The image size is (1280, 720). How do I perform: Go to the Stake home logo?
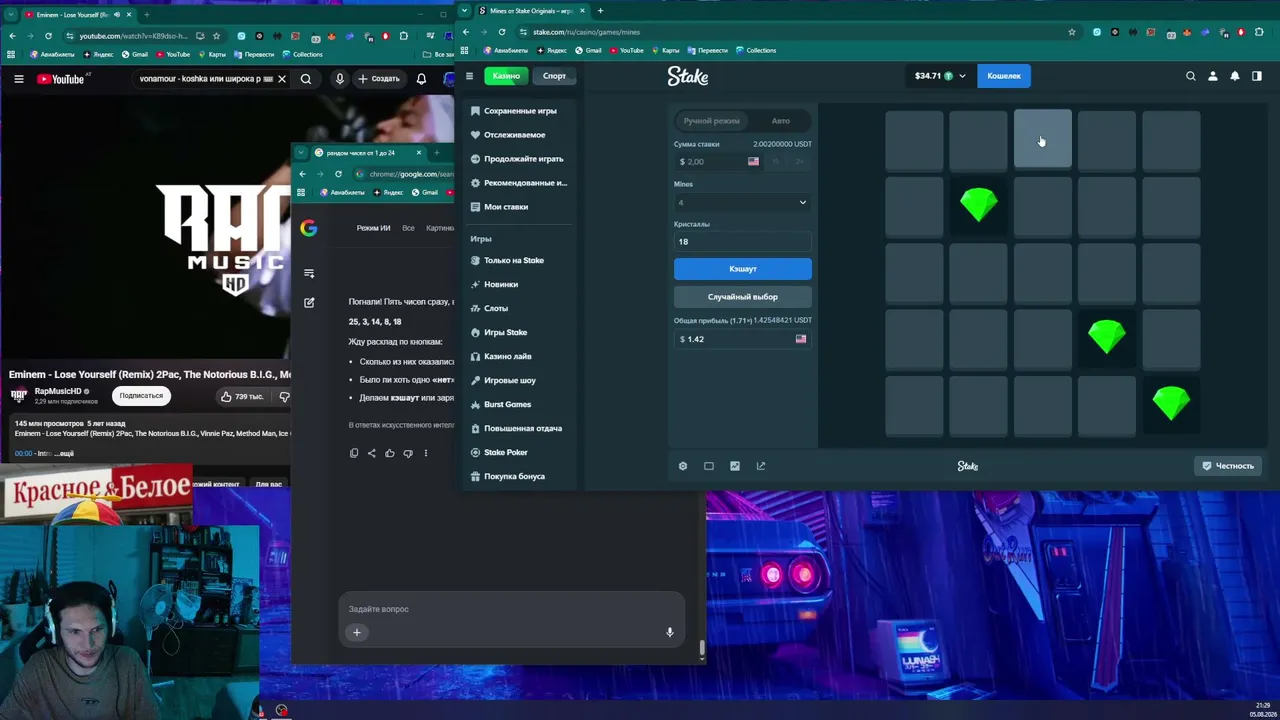[688, 76]
